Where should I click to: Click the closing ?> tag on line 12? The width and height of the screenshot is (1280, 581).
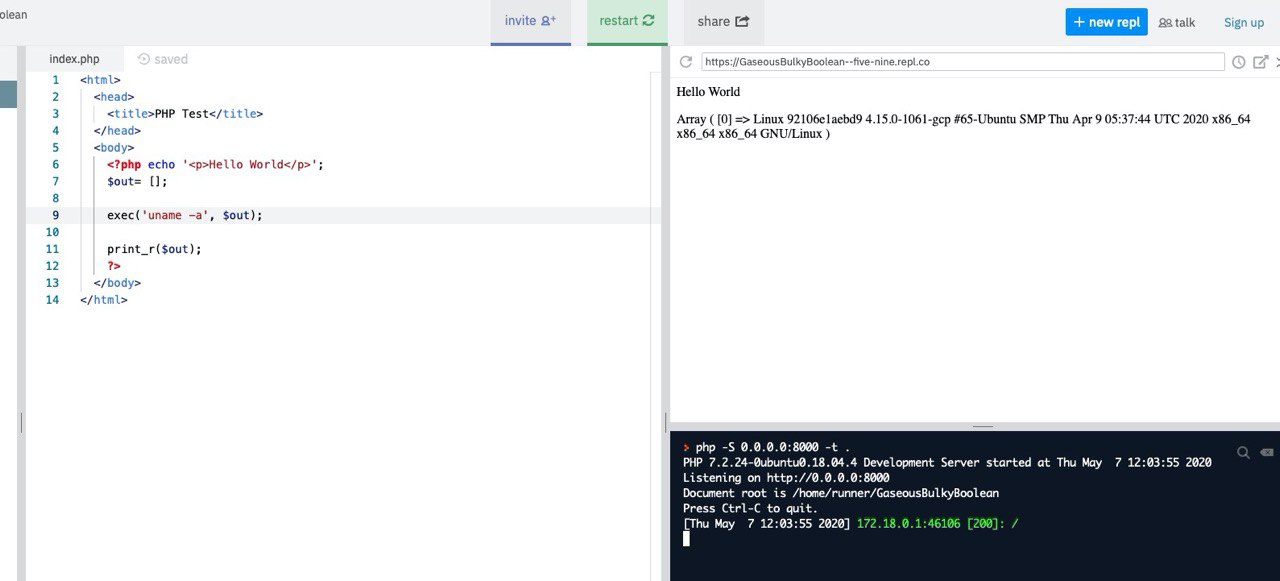[114, 266]
